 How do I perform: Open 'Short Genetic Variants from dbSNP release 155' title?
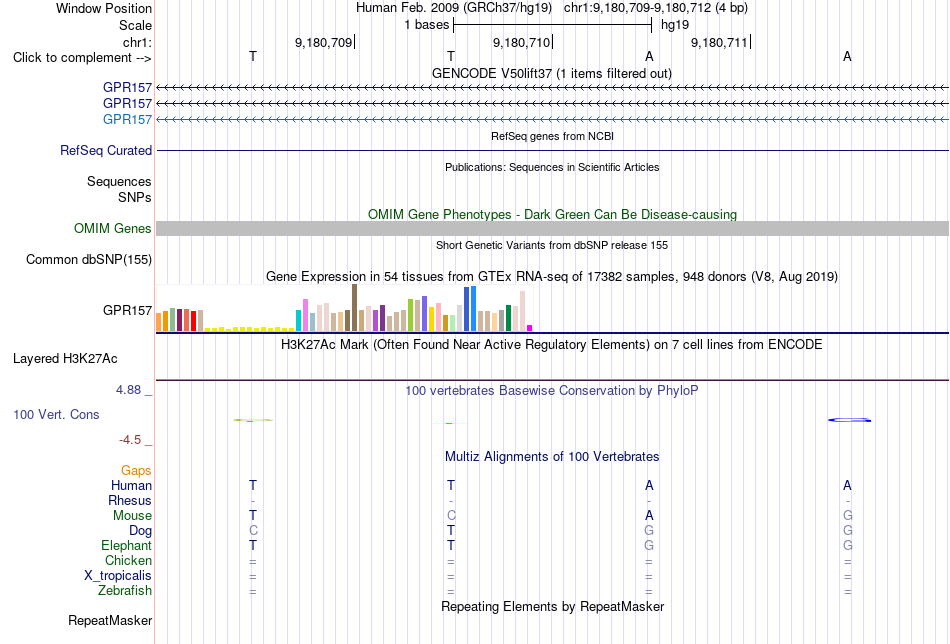[x=552, y=245]
